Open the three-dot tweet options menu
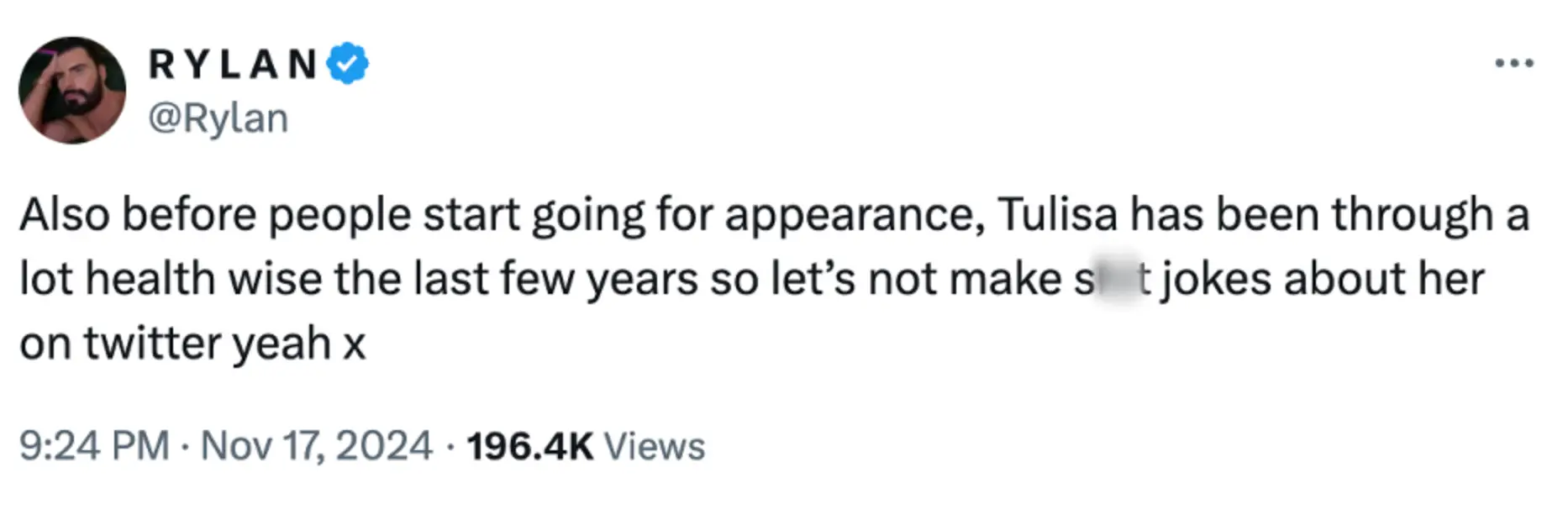Viewport: 1568px width, 509px height. [1517, 62]
